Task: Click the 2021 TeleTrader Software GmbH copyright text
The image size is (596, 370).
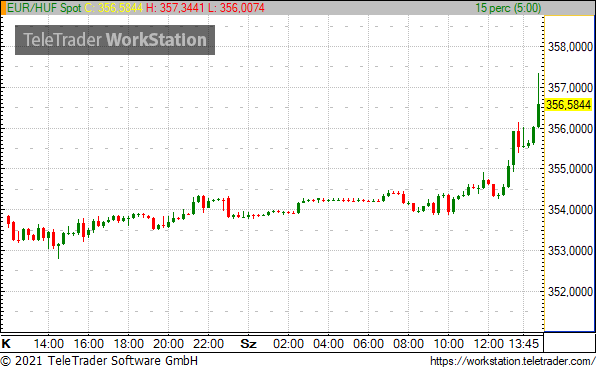Action: 99,360
